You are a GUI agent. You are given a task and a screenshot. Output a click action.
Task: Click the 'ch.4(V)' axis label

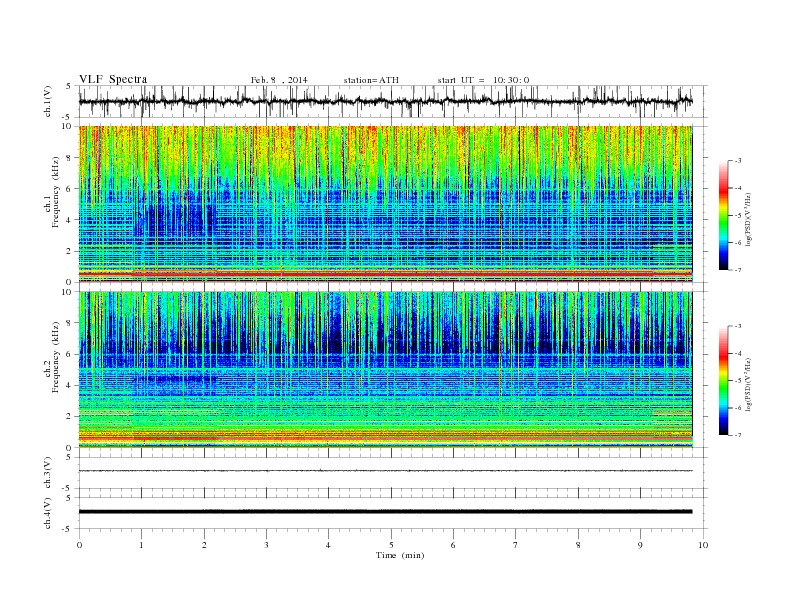(48, 513)
